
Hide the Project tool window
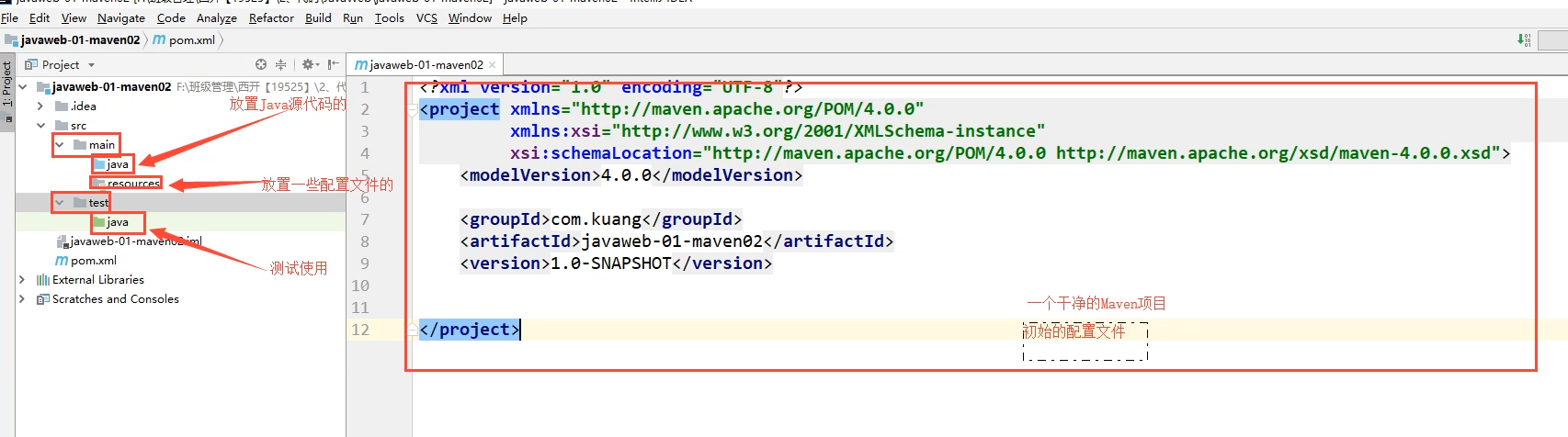[333, 64]
